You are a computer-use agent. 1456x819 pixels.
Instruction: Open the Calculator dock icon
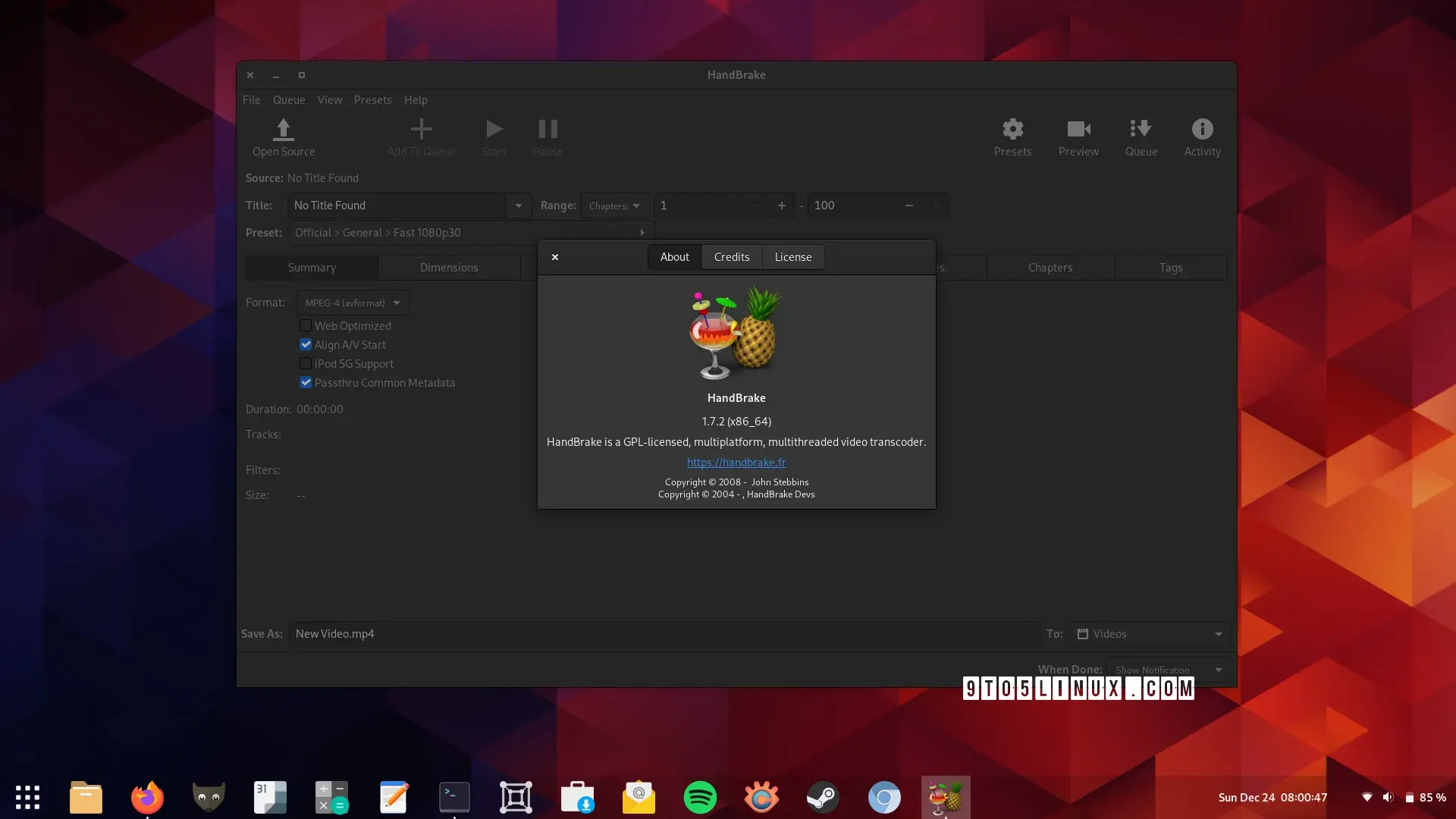point(331,797)
